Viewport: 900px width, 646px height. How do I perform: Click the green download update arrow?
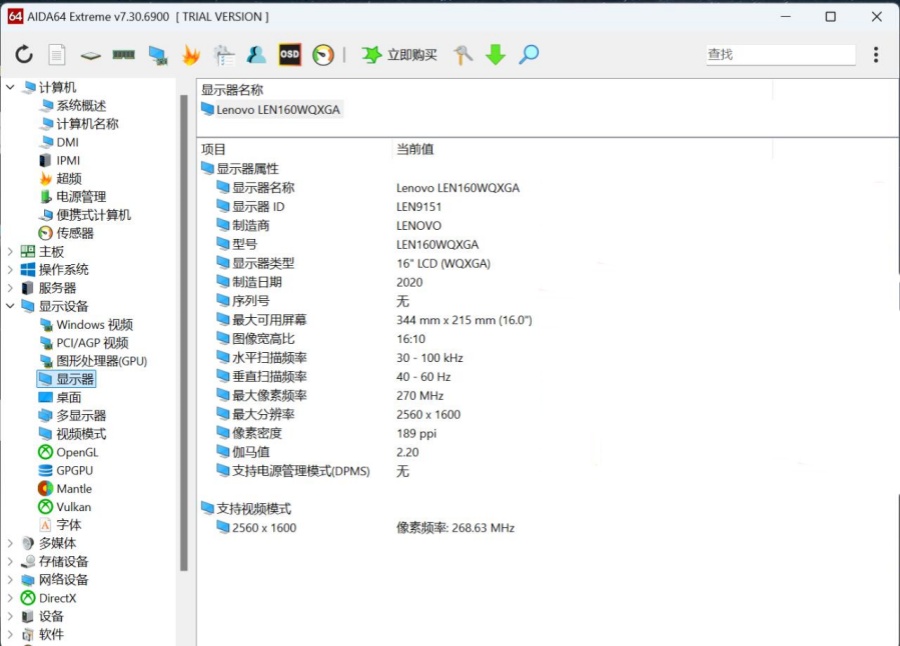pos(495,55)
